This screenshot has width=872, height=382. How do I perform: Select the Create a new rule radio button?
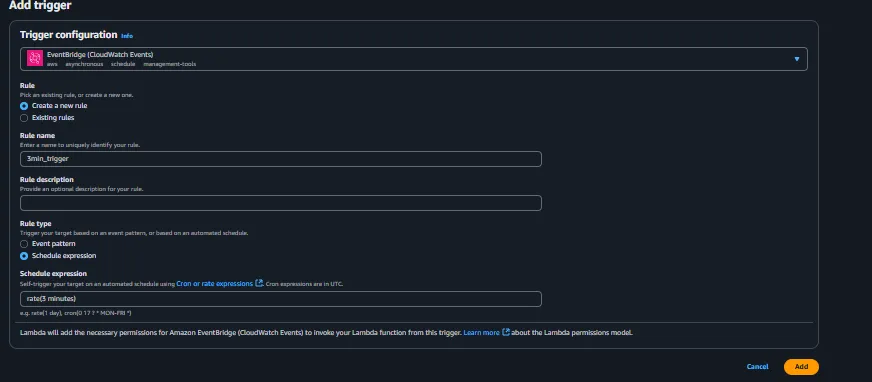(24, 106)
